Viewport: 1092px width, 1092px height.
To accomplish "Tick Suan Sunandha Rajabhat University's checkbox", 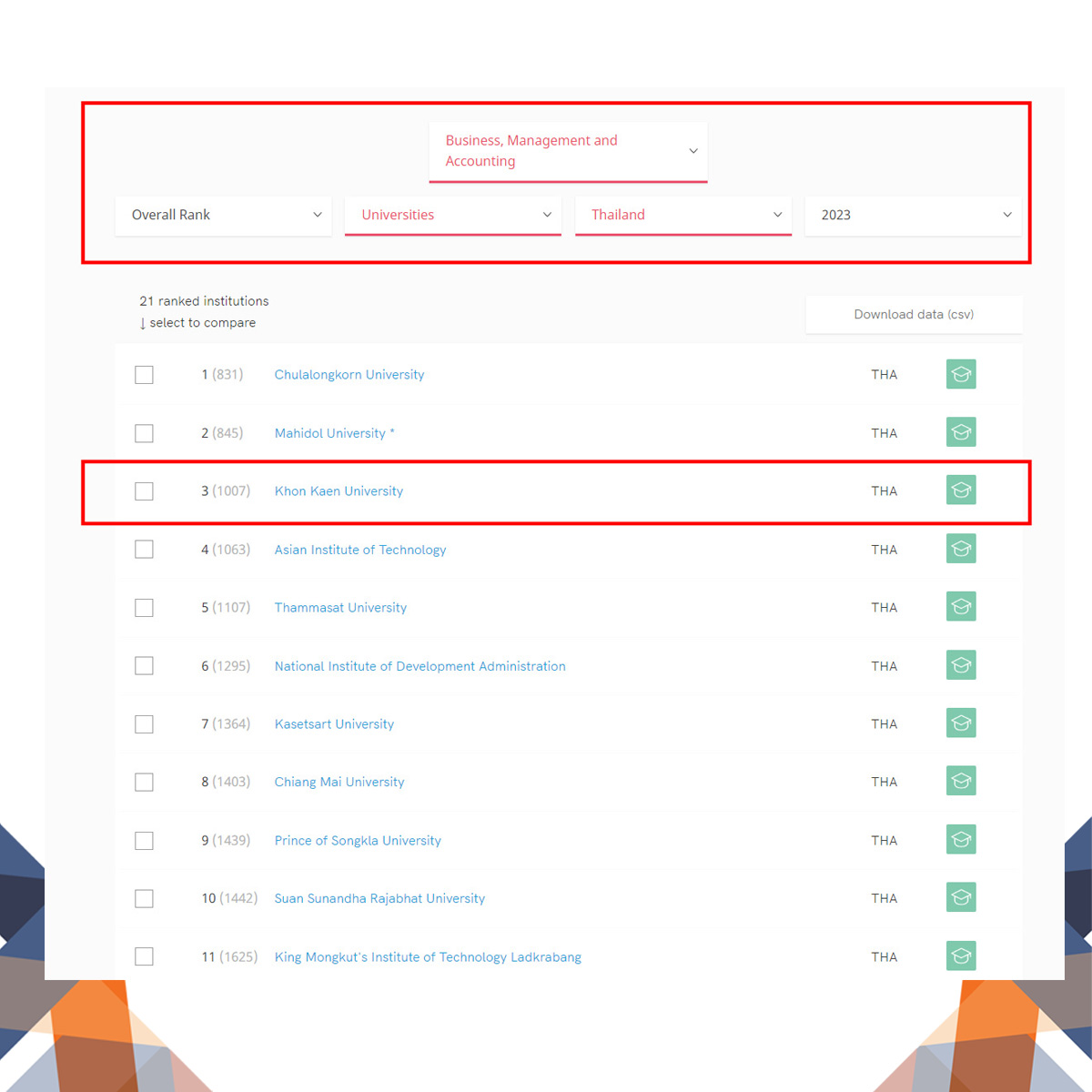I will tap(144, 898).
